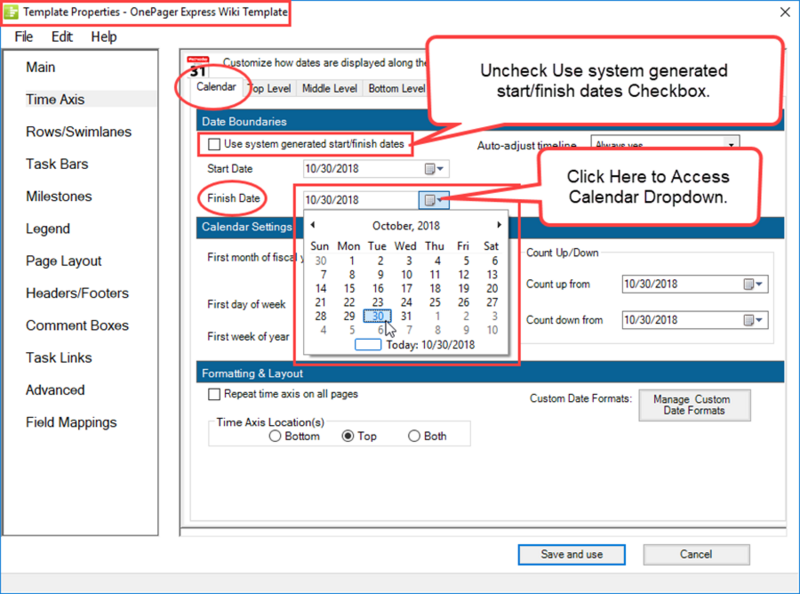Click Save and use button

571,555
